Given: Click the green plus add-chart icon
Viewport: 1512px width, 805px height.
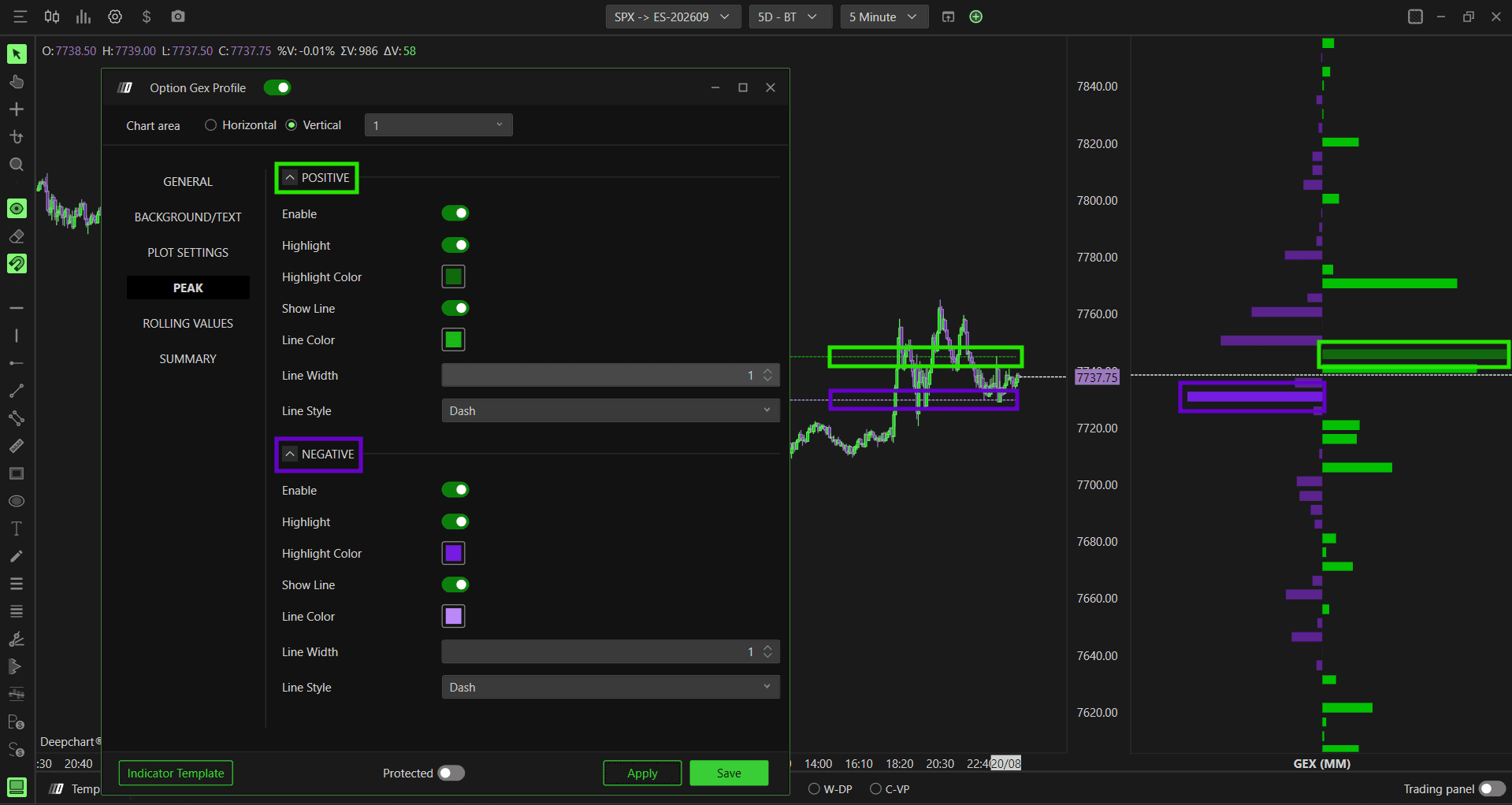Looking at the screenshot, I should click(x=976, y=17).
